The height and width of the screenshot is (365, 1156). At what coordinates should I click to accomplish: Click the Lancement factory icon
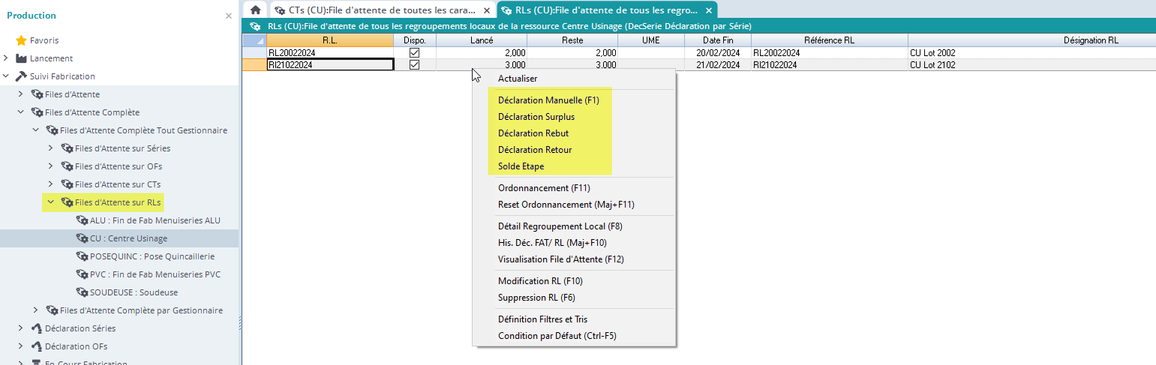(21, 58)
